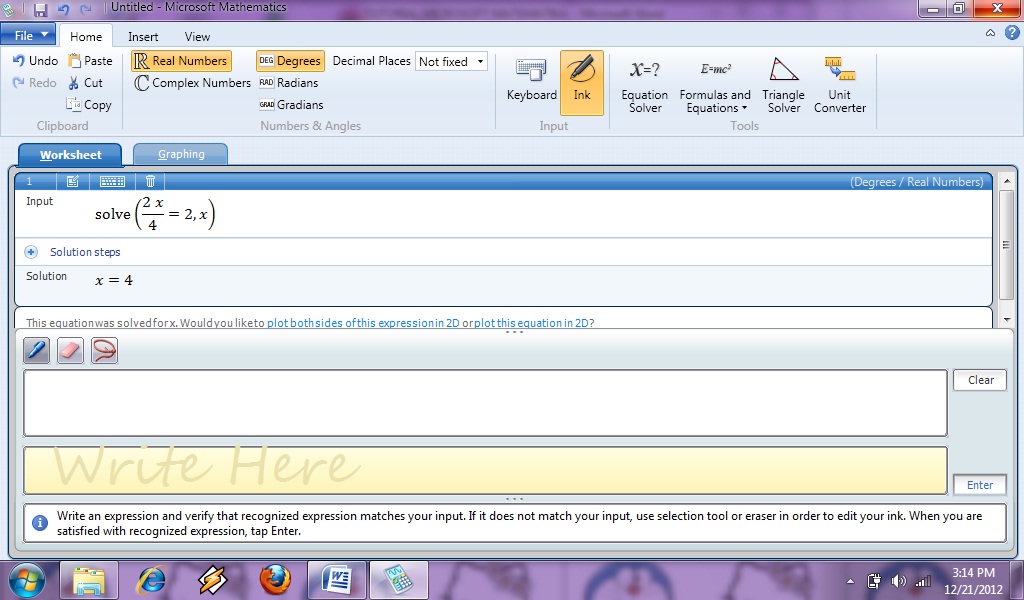Click the Clear button
The height and width of the screenshot is (600, 1024).
(980, 380)
